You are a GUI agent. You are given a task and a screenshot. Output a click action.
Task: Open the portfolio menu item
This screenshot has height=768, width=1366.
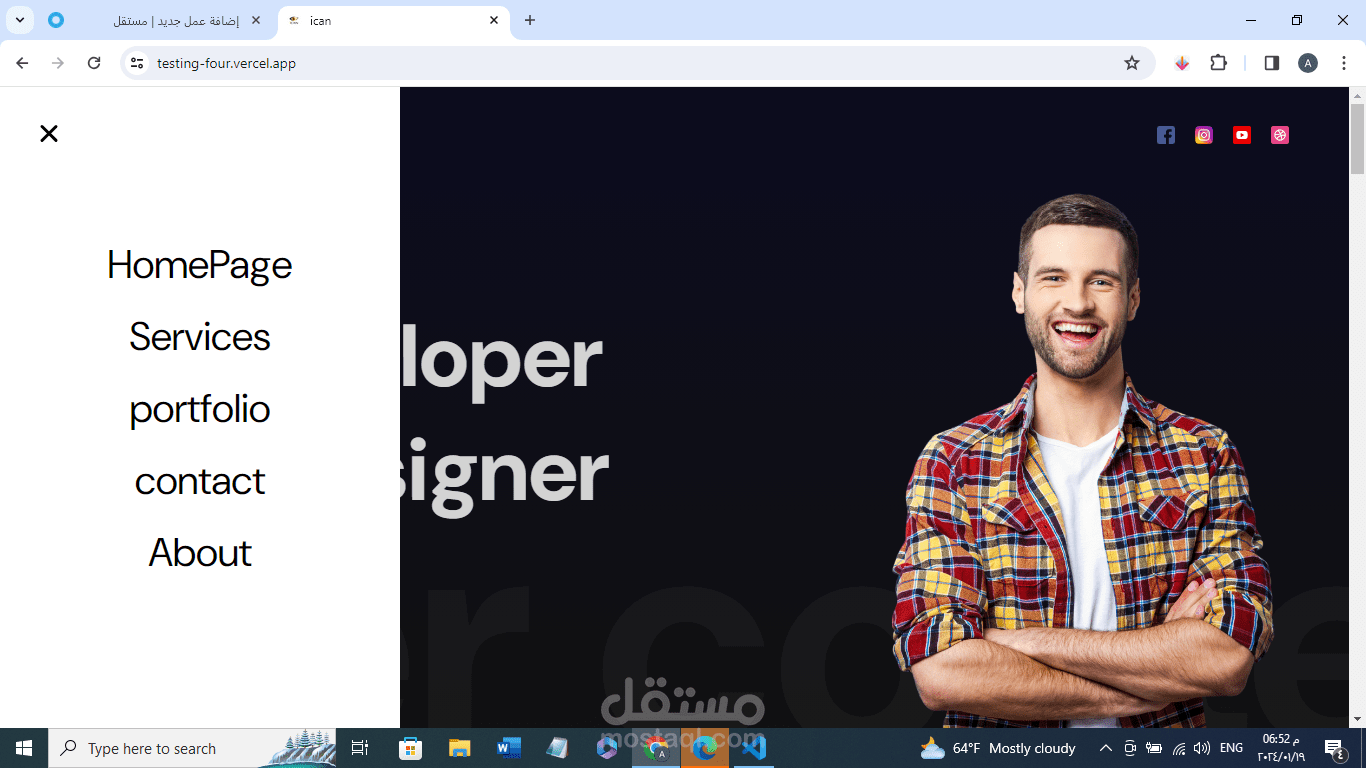coord(200,409)
